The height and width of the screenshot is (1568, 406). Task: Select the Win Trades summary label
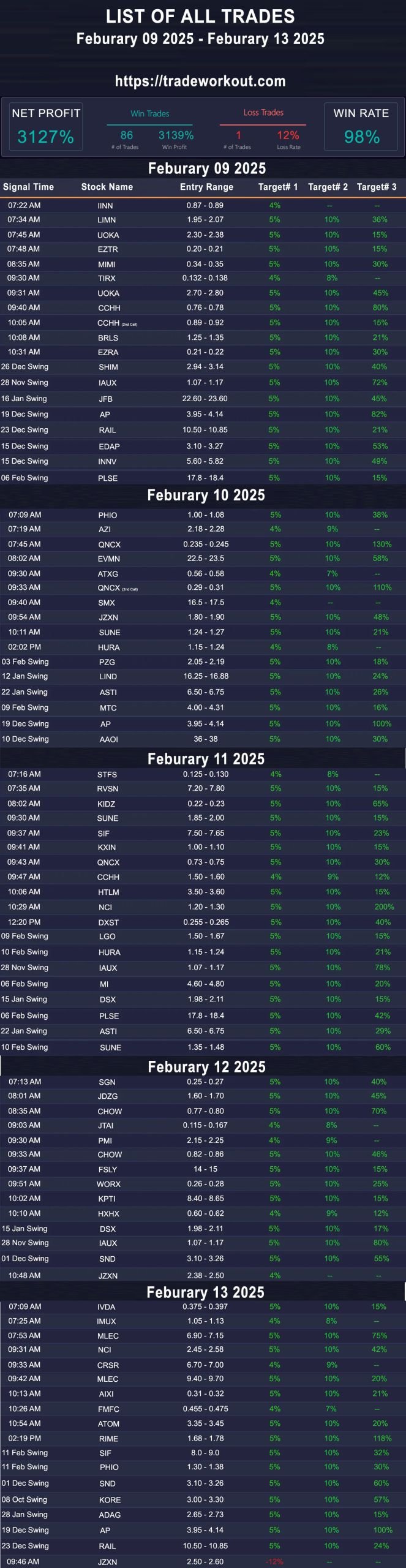[x=149, y=113]
